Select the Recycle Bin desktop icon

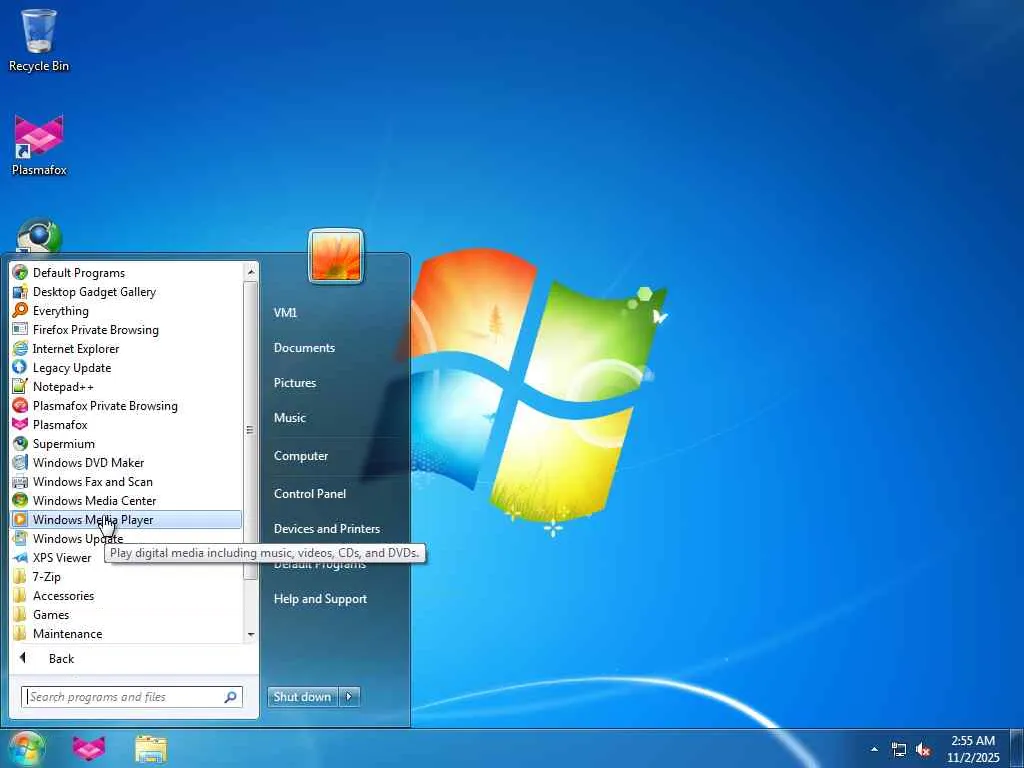click(x=39, y=40)
